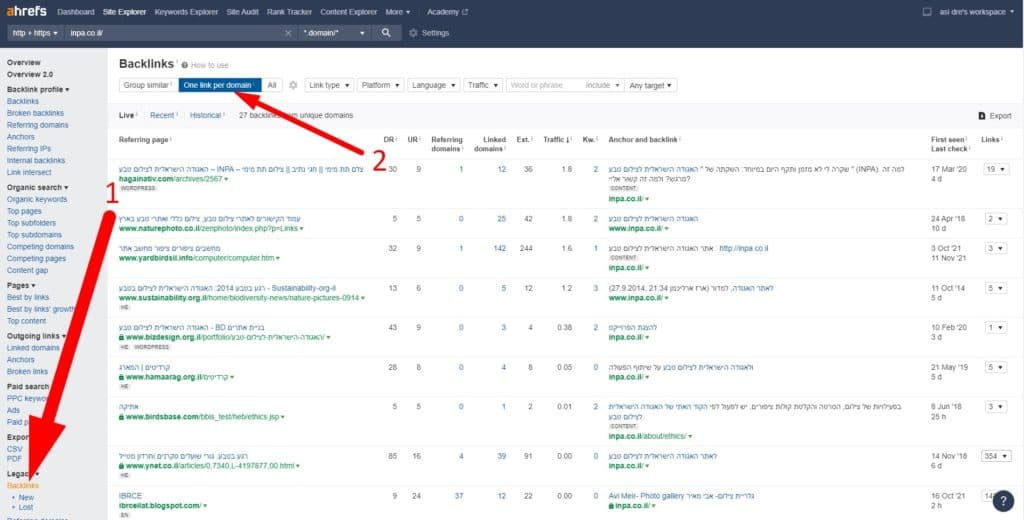Click in the inpa.co.il URL search field

[x=173, y=33]
